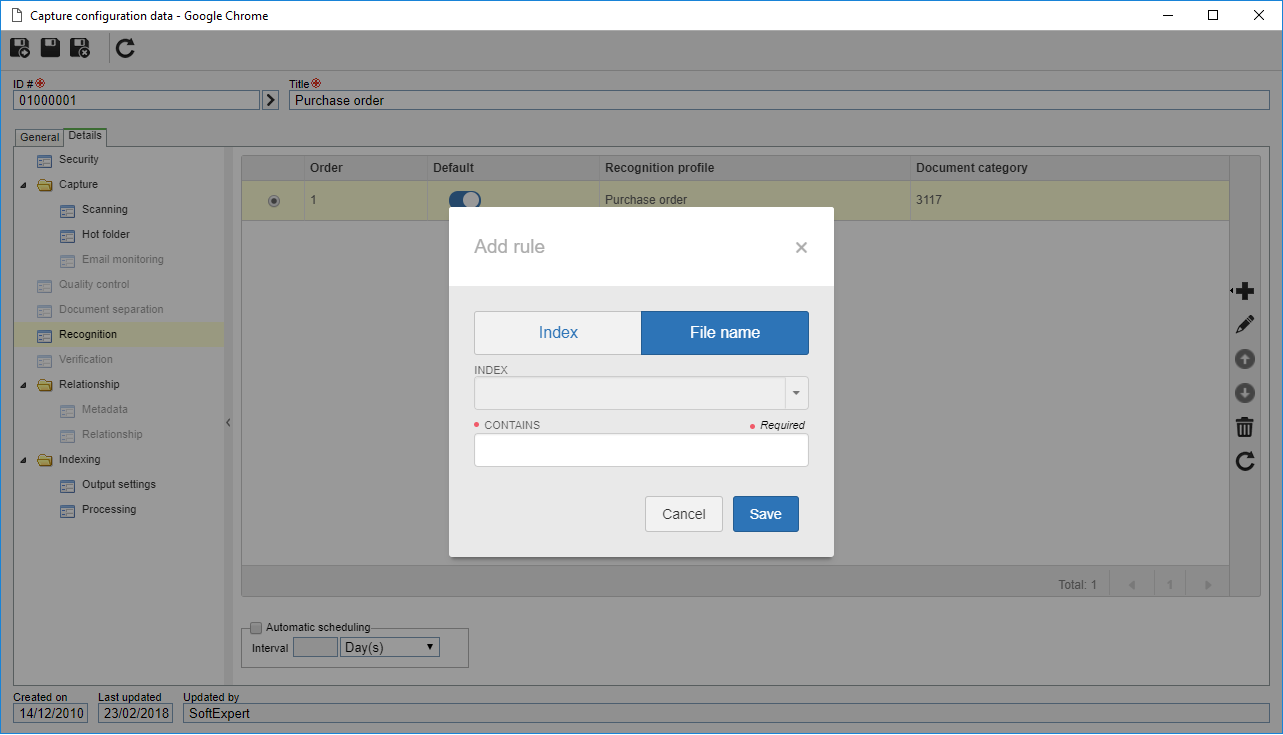
Task: Click the save and exit toolbar icon
Action: click(x=81, y=48)
